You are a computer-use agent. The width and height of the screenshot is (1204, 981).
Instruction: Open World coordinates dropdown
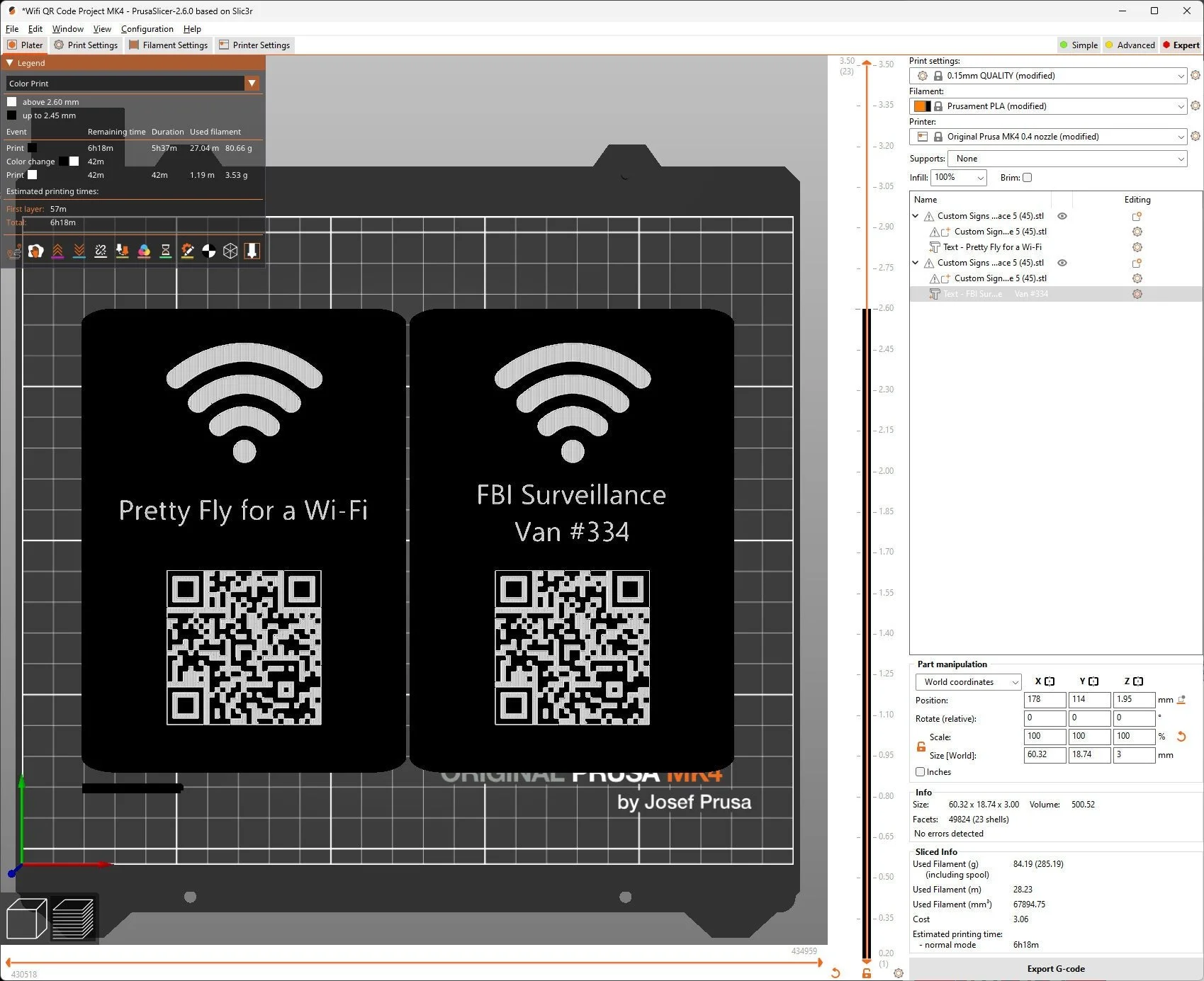click(x=968, y=682)
